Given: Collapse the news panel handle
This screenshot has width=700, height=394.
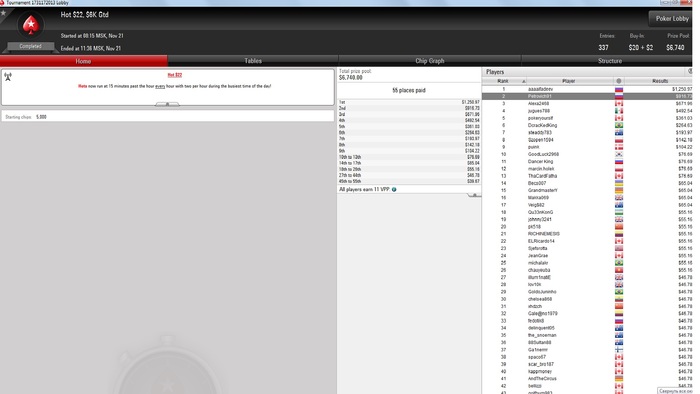Looking at the screenshot, I should pyautogui.click(x=167, y=104).
